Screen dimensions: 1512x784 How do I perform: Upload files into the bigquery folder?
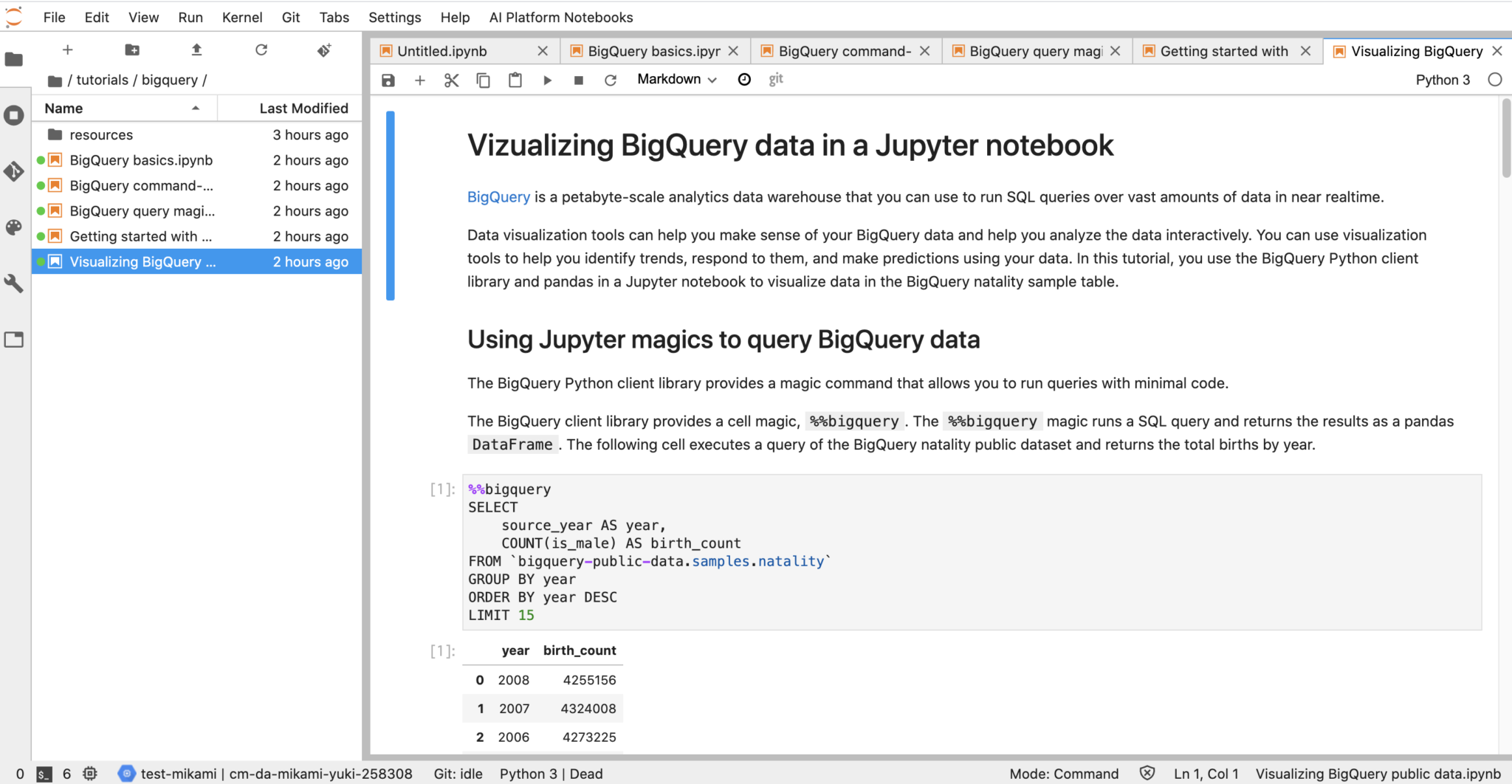[x=196, y=49]
